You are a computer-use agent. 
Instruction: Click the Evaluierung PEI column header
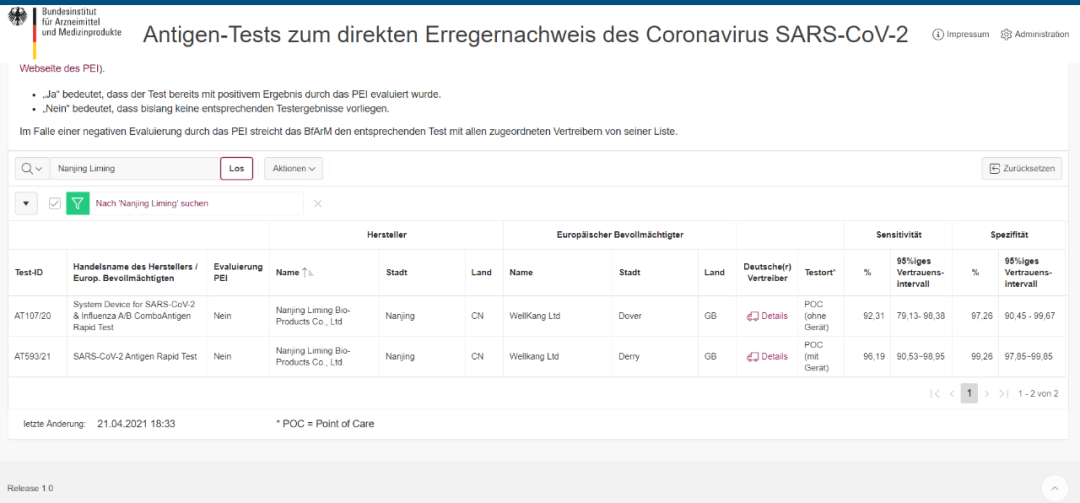pyautogui.click(x=239, y=272)
